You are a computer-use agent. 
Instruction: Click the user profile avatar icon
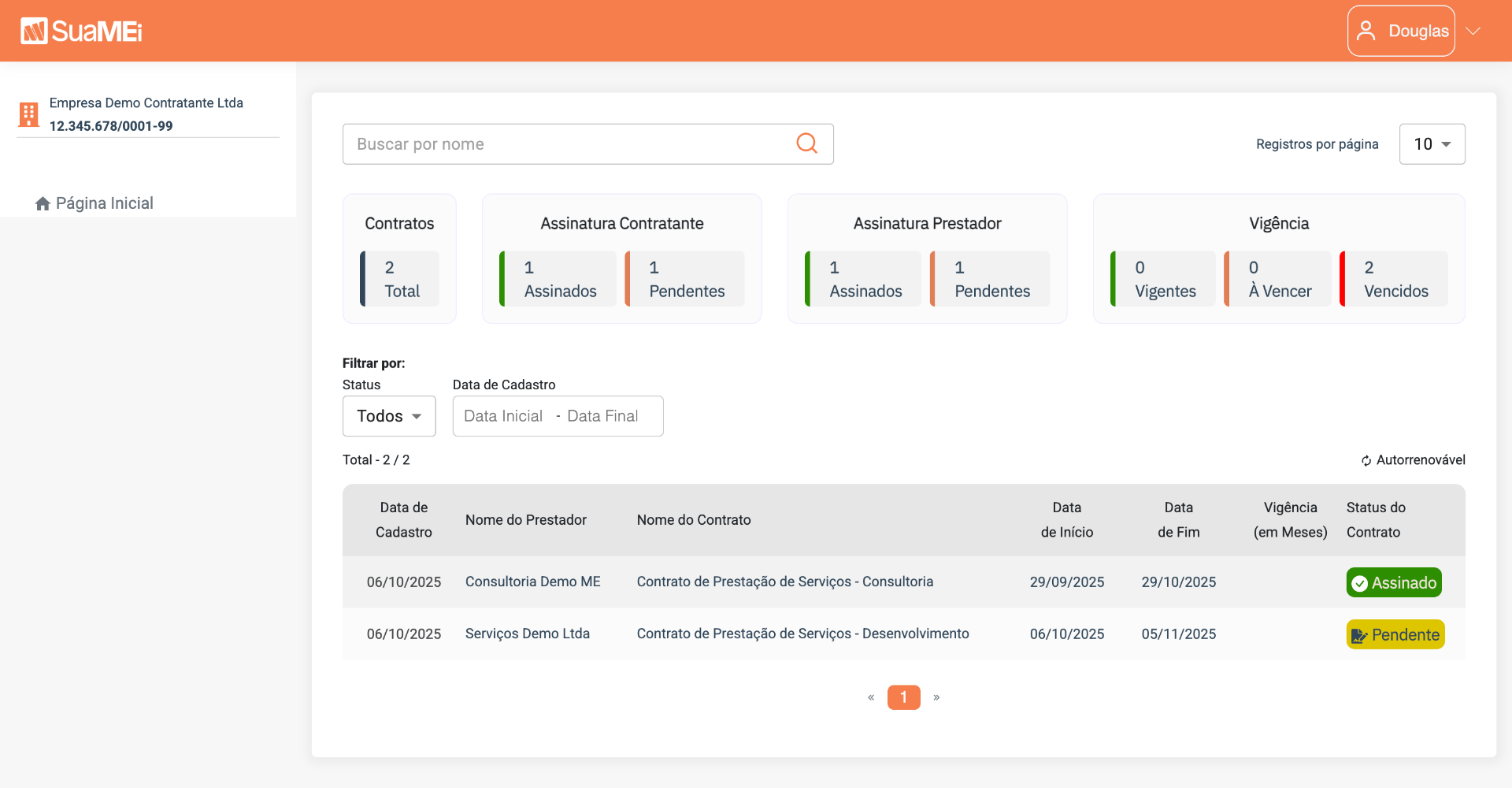coord(1366,31)
